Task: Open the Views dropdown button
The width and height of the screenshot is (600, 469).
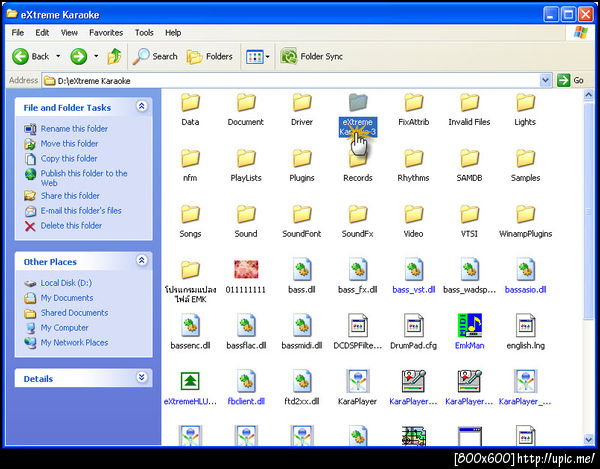Action: [x=258, y=57]
